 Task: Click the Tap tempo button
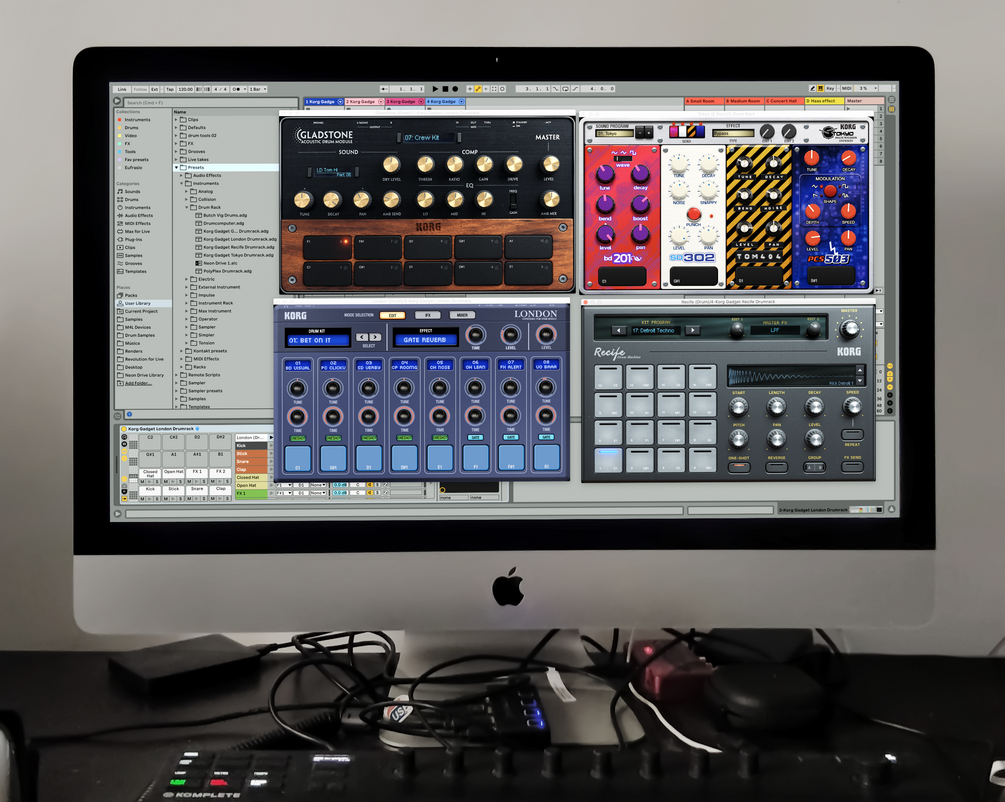[170, 89]
